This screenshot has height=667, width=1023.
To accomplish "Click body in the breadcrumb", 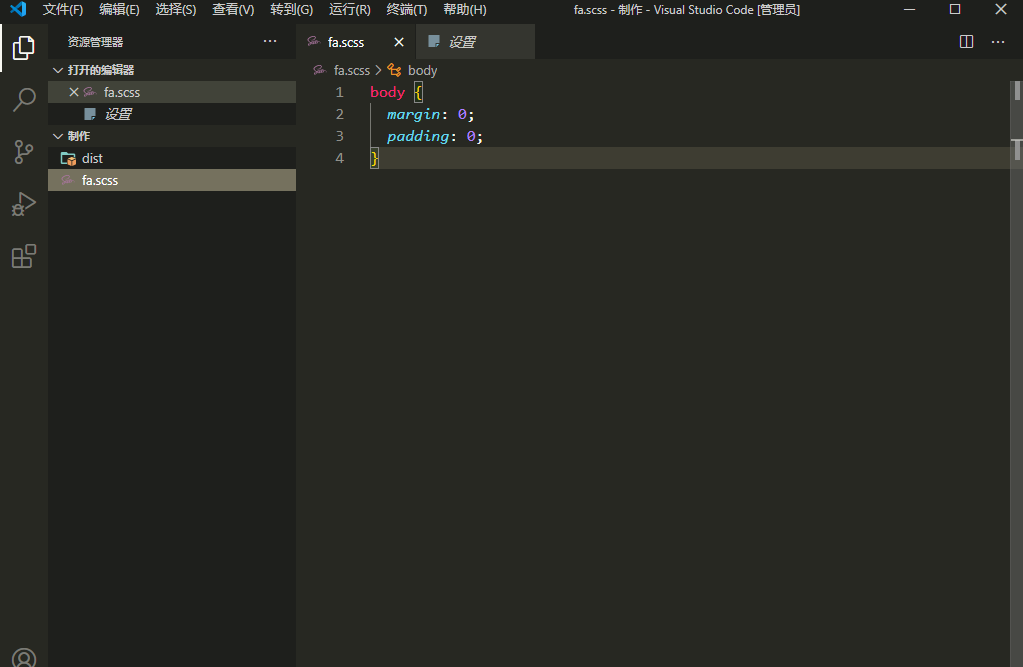I will coord(422,70).
